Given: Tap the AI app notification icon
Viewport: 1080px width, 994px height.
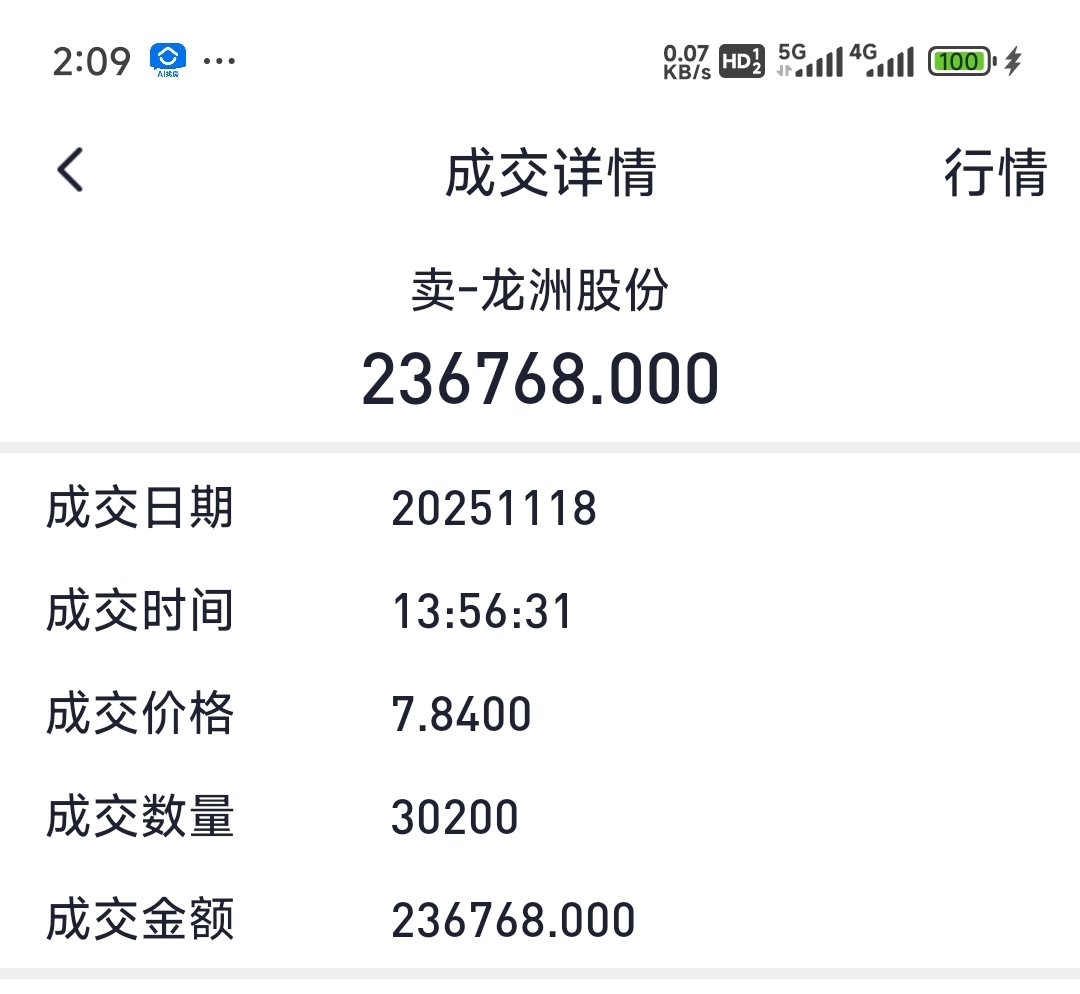Looking at the screenshot, I should pyautogui.click(x=168, y=61).
